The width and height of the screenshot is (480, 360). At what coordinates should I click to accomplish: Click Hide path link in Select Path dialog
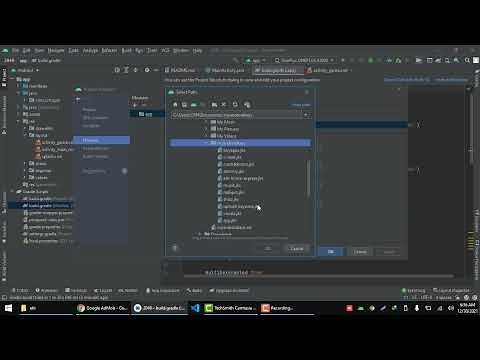(x=301, y=105)
